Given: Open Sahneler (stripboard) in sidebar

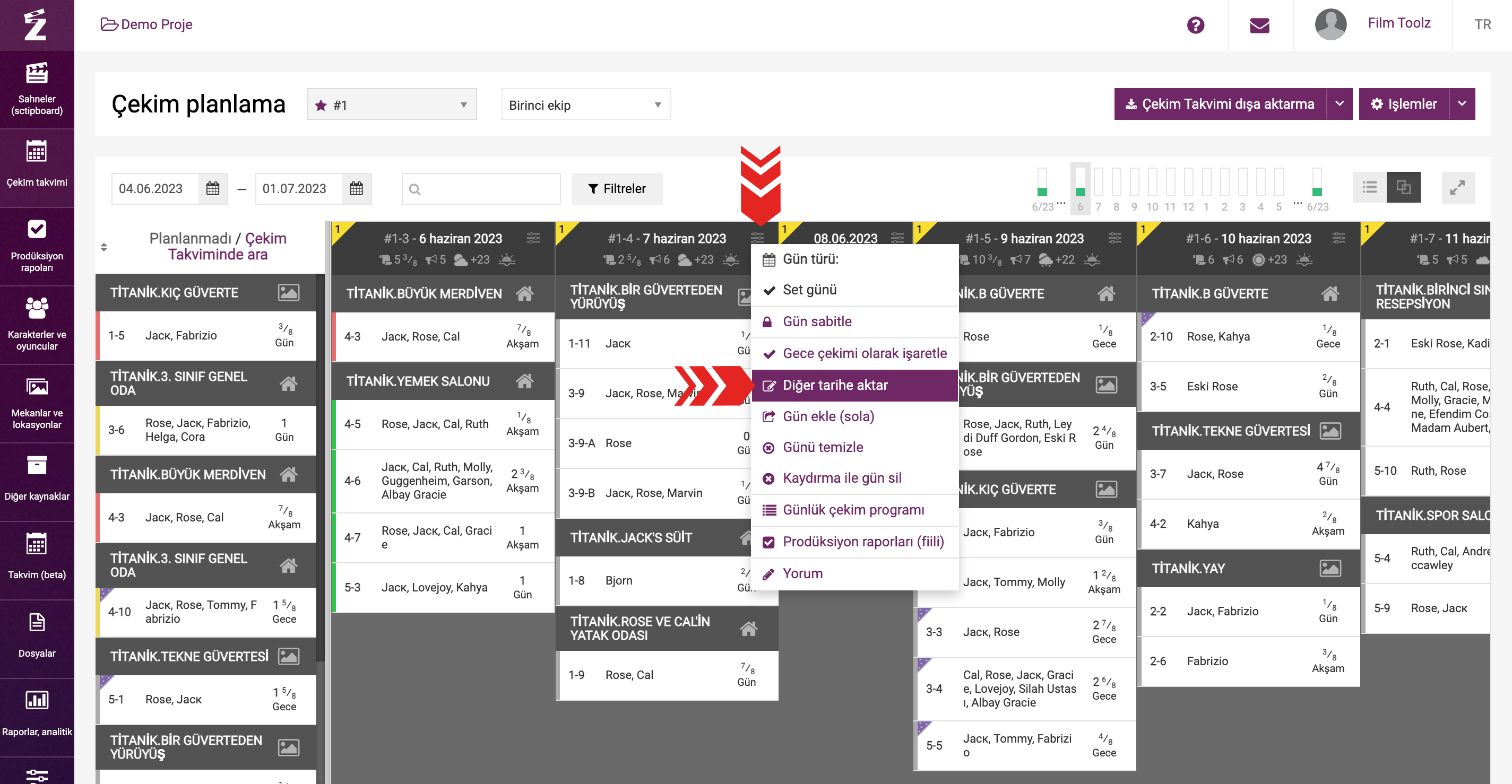Looking at the screenshot, I should tap(37, 89).
